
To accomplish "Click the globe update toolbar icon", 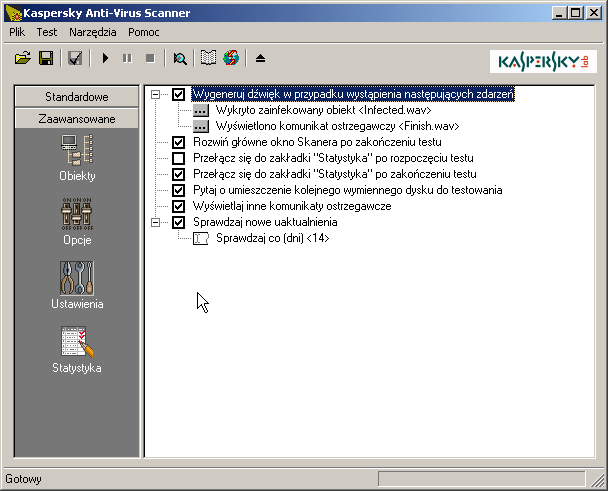I will coord(231,58).
